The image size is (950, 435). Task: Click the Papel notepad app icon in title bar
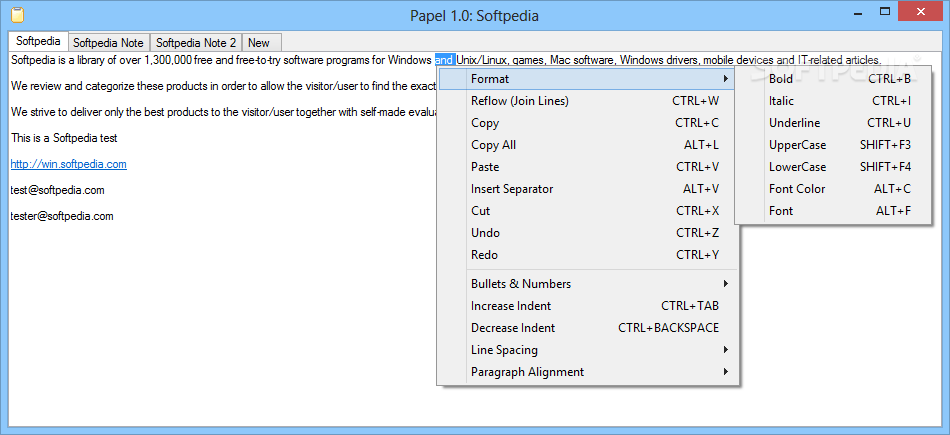[x=18, y=14]
